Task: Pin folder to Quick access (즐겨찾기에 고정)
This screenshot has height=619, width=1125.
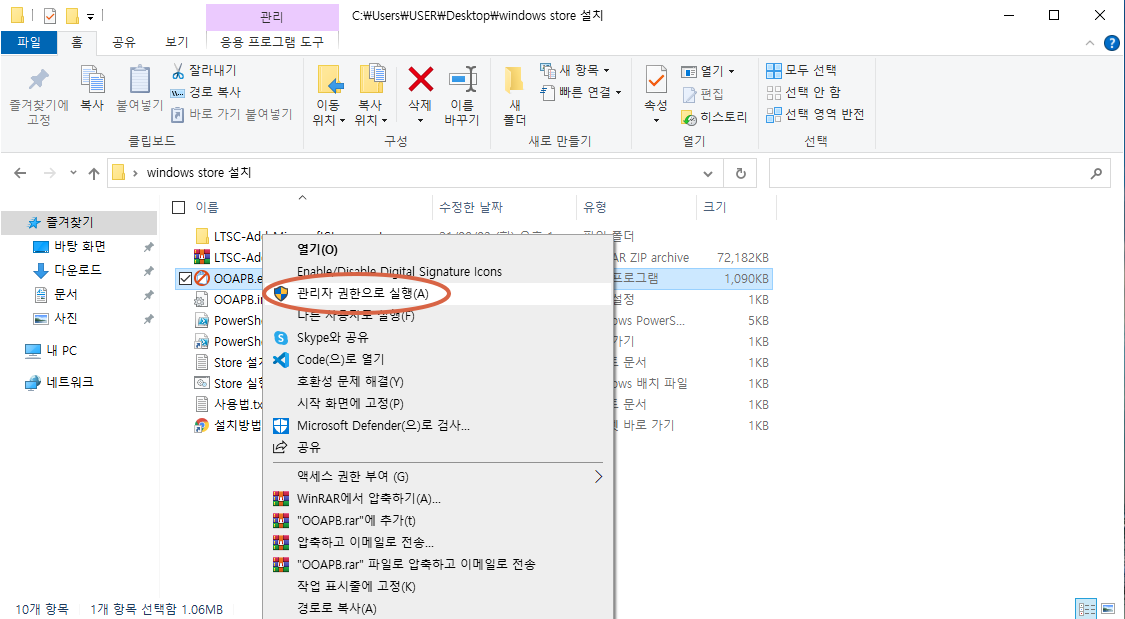Action: click(39, 96)
